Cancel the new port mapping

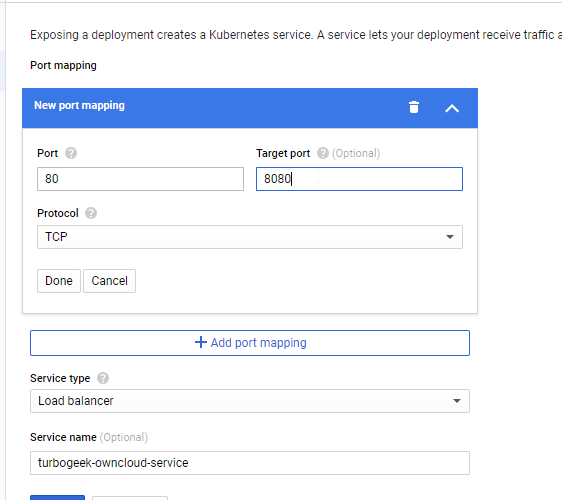click(x=110, y=281)
